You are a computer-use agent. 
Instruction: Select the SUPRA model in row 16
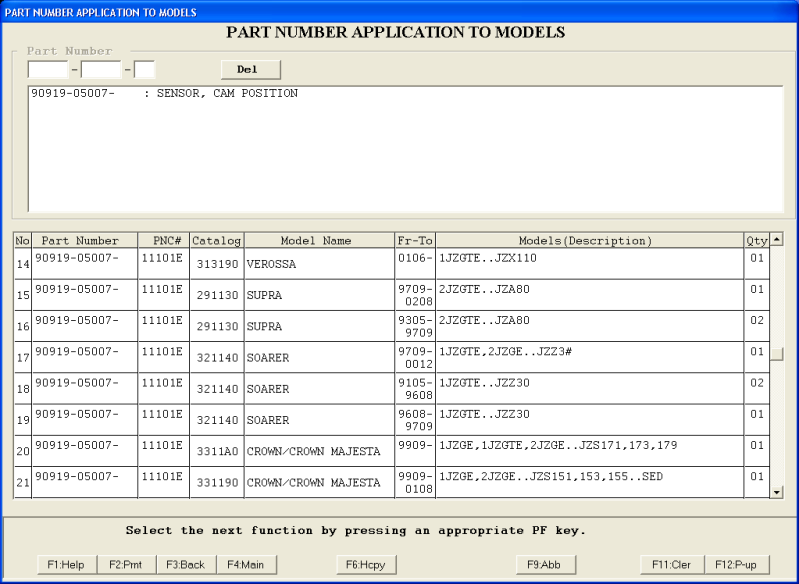pos(319,326)
